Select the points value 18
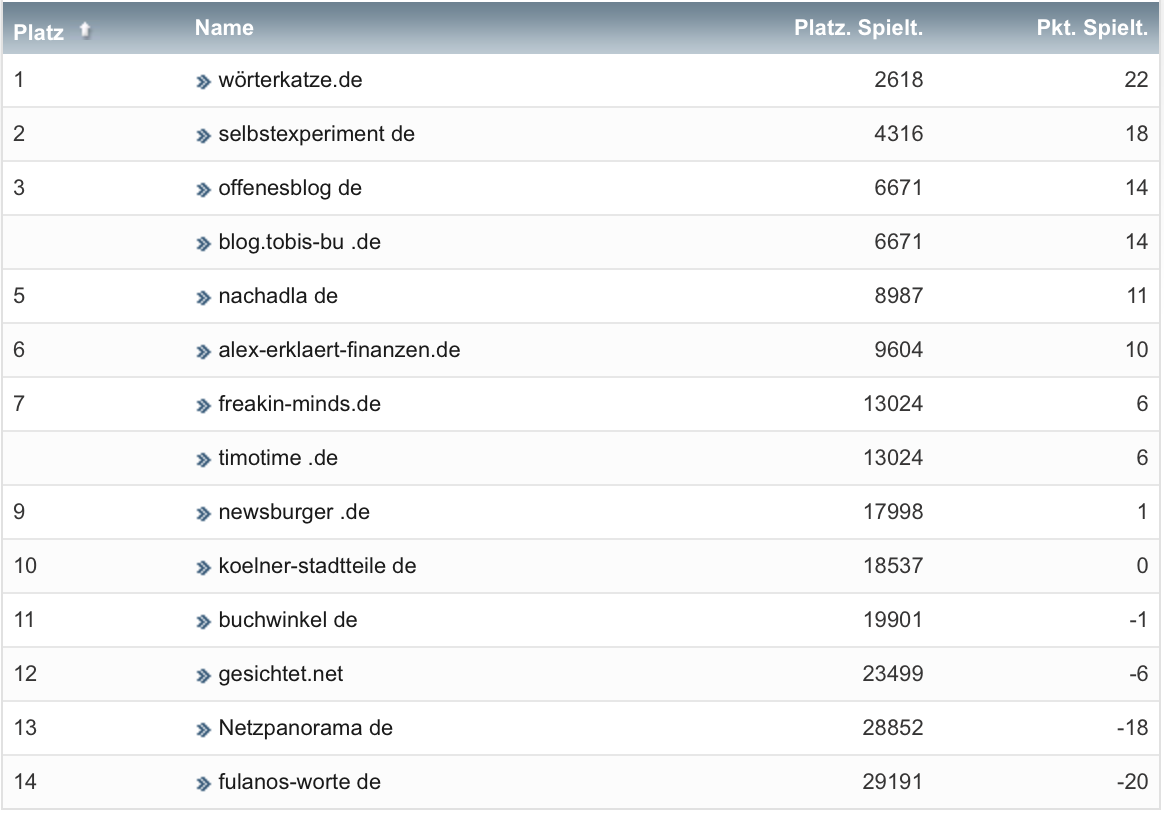Screen dimensions: 1164x814 pyautogui.click(x=1137, y=134)
